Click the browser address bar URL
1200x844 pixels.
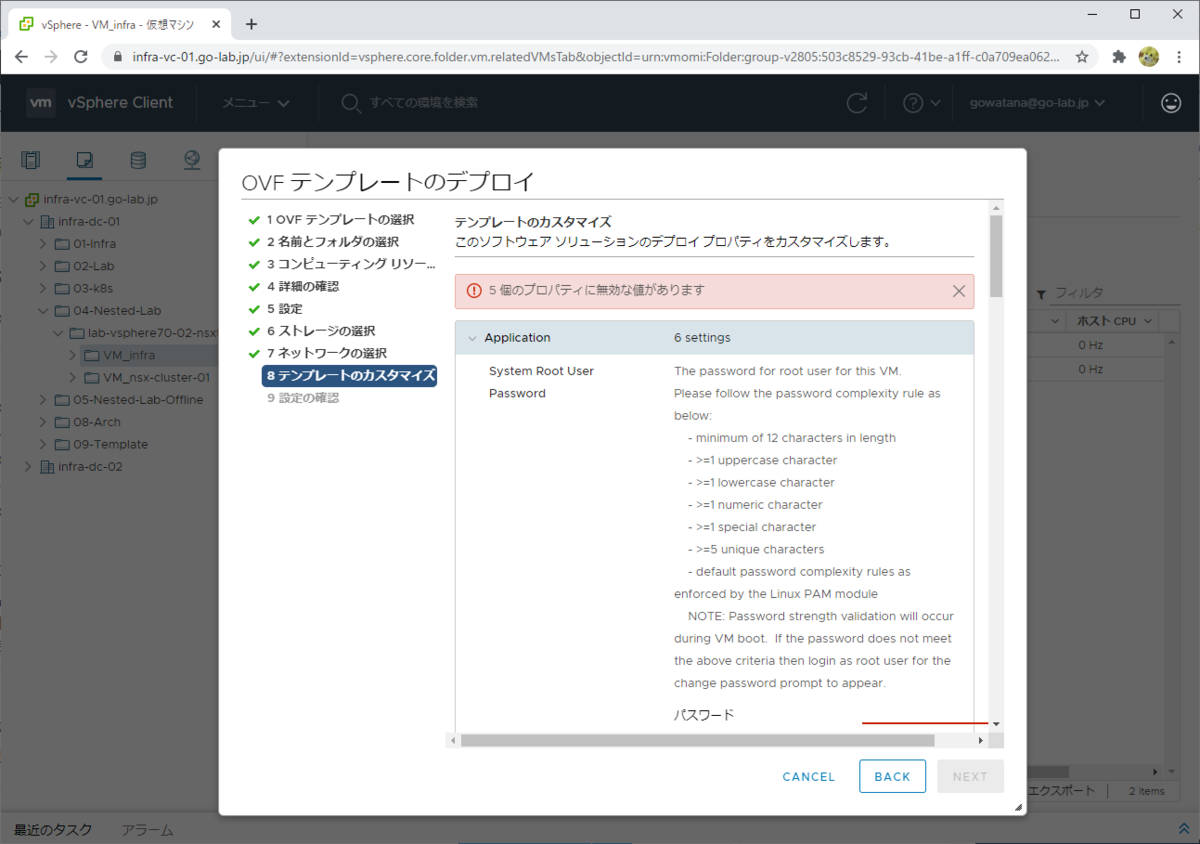(x=596, y=57)
